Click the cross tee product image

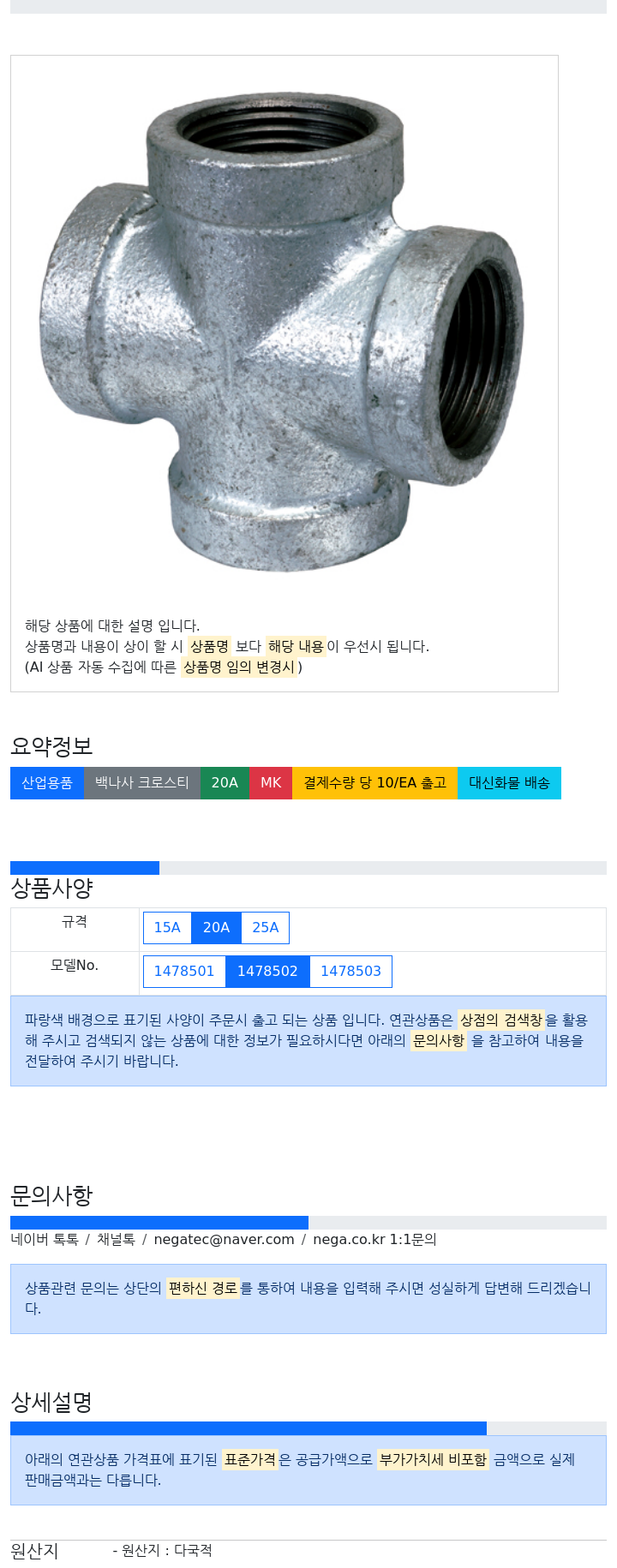[x=284, y=331]
